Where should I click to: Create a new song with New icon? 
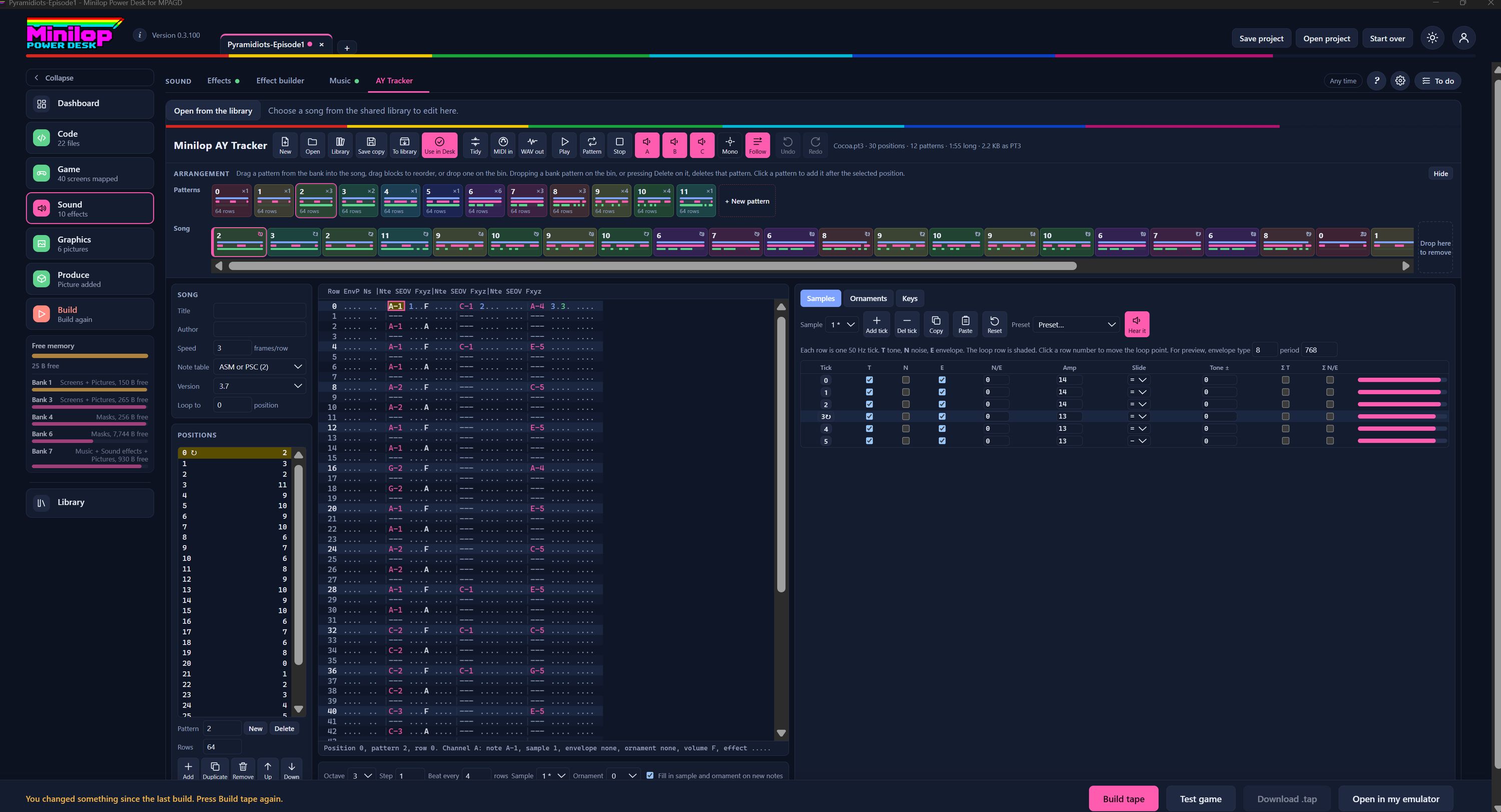(285, 145)
